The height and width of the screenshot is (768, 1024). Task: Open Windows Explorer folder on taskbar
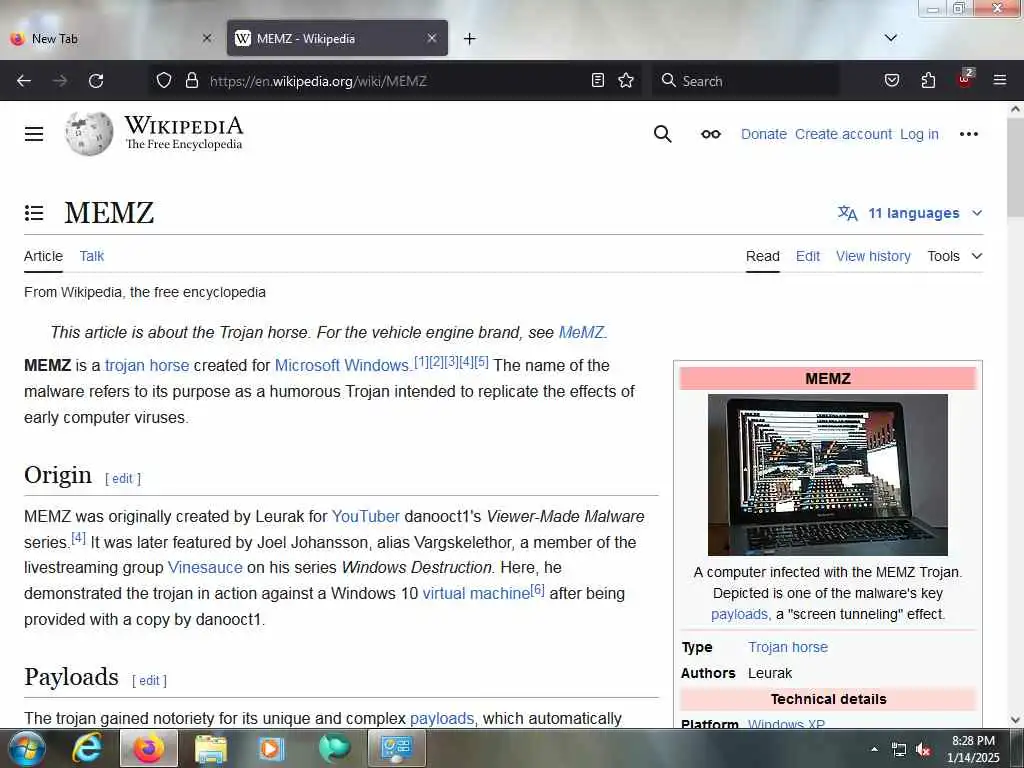coord(210,748)
